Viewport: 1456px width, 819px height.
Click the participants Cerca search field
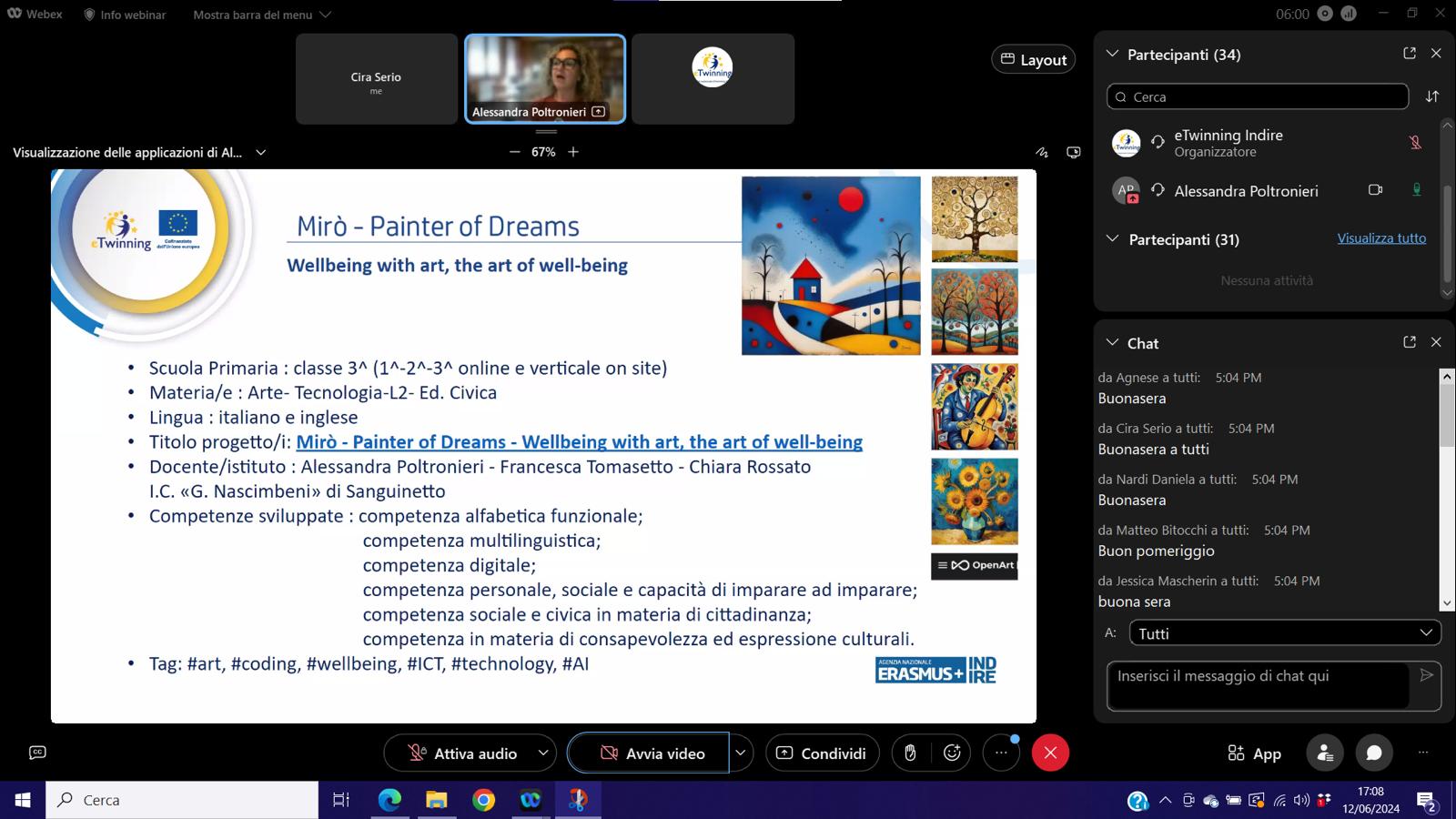click(x=1258, y=96)
